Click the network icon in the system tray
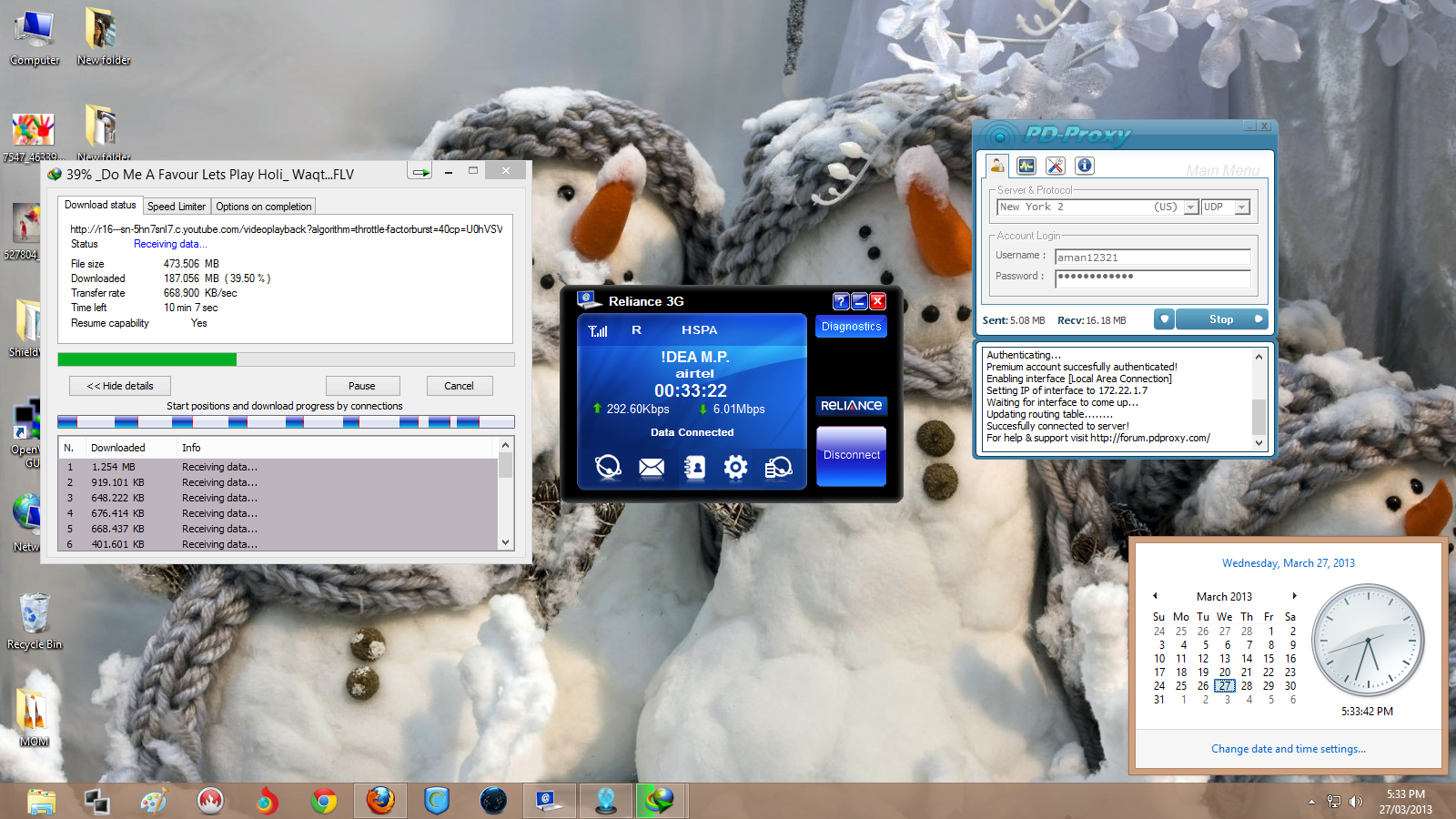 point(1334,802)
